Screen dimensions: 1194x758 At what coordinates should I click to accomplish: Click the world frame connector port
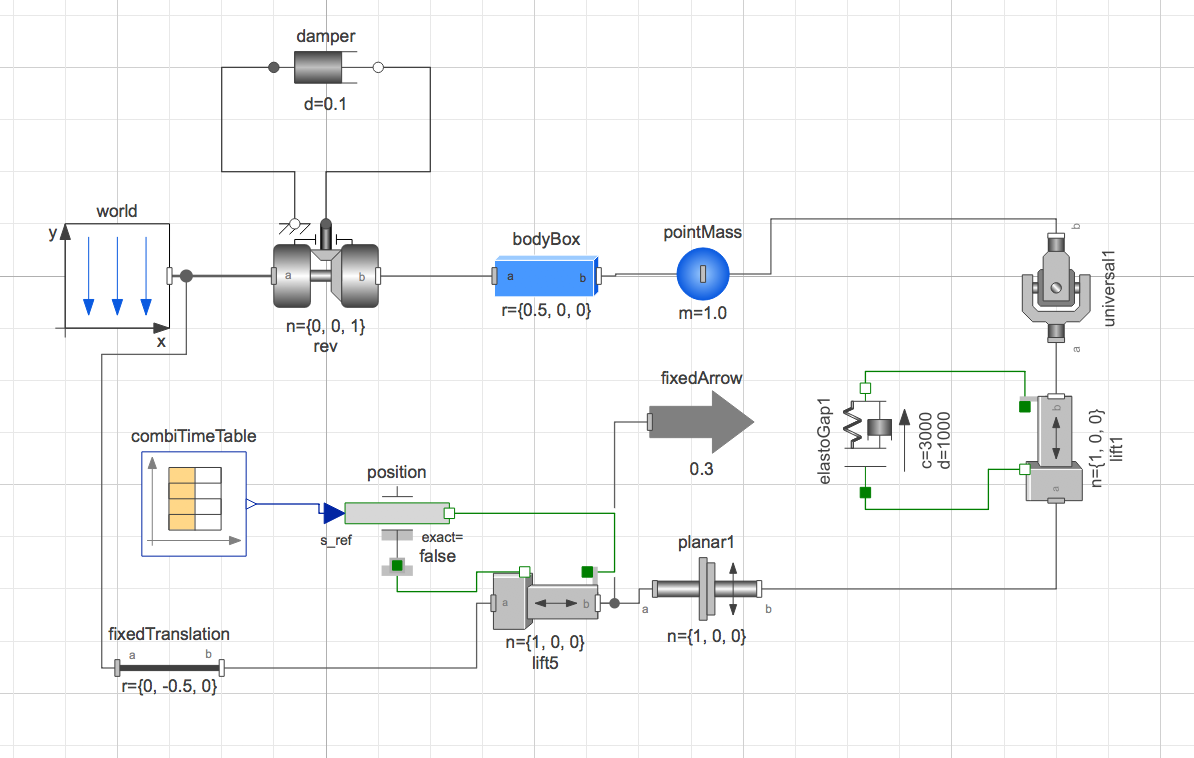point(170,276)
